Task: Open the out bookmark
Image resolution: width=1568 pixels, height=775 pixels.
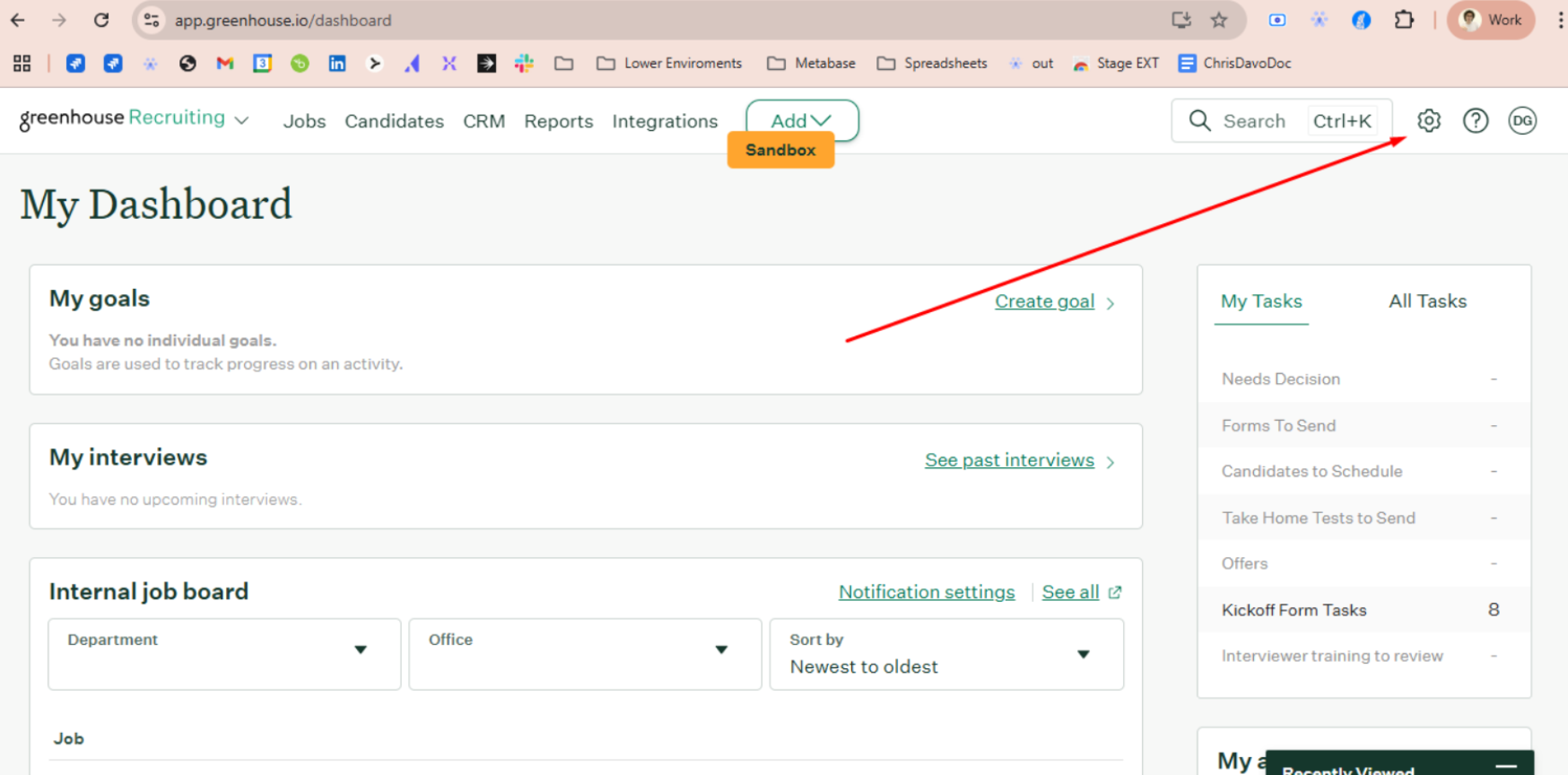Action: tap(1032, 63)
